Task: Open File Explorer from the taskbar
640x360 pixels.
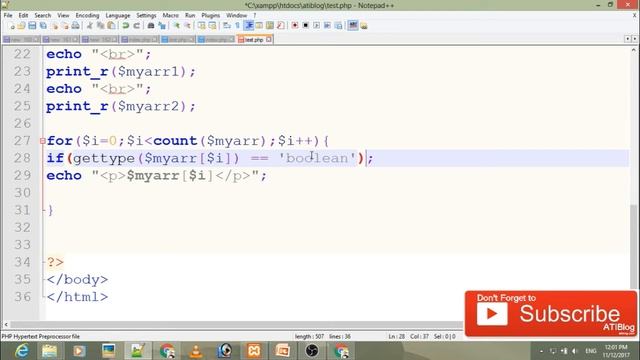Action: click(x=49, y=351)
